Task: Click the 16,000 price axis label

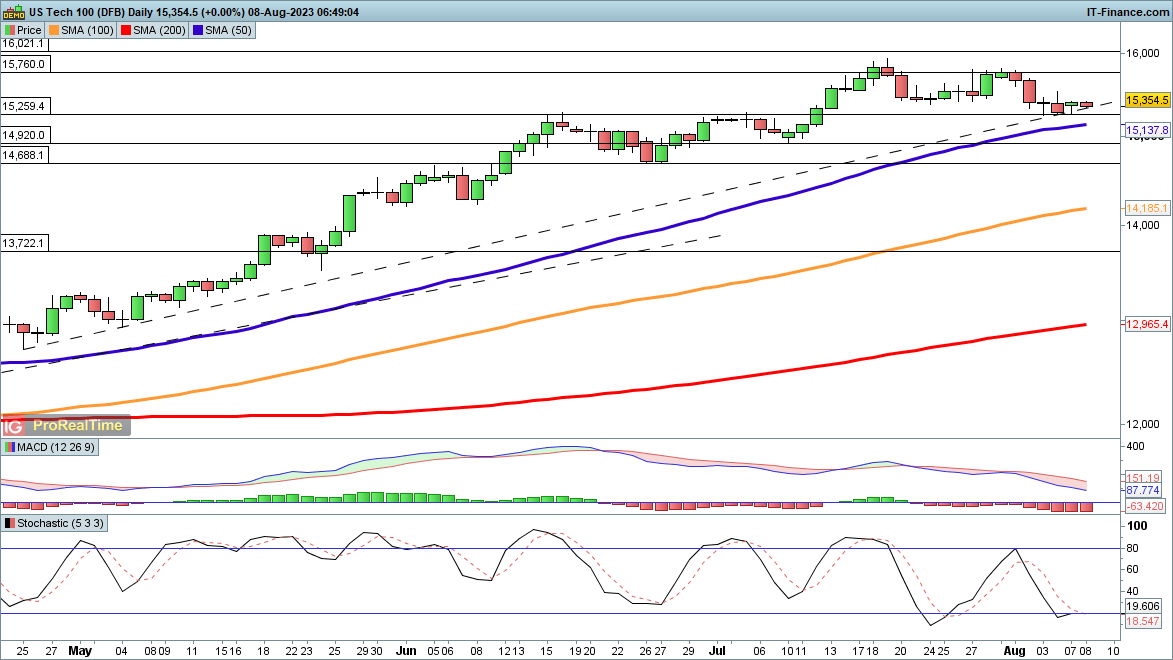Action: click(1143, 53)
